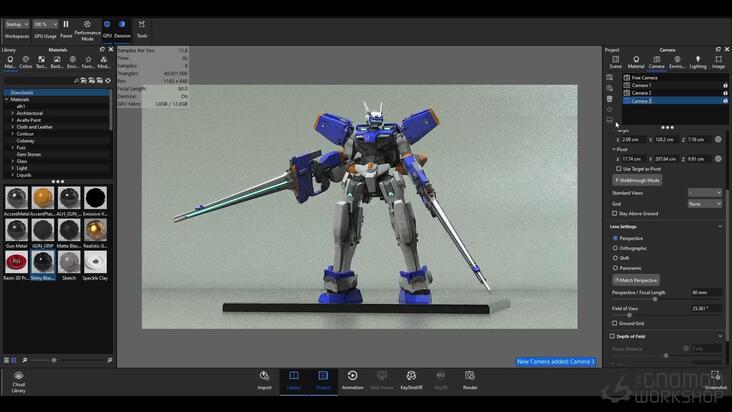Select the Gem Stones folder
The image size is (732, 412).
point(28,154)
